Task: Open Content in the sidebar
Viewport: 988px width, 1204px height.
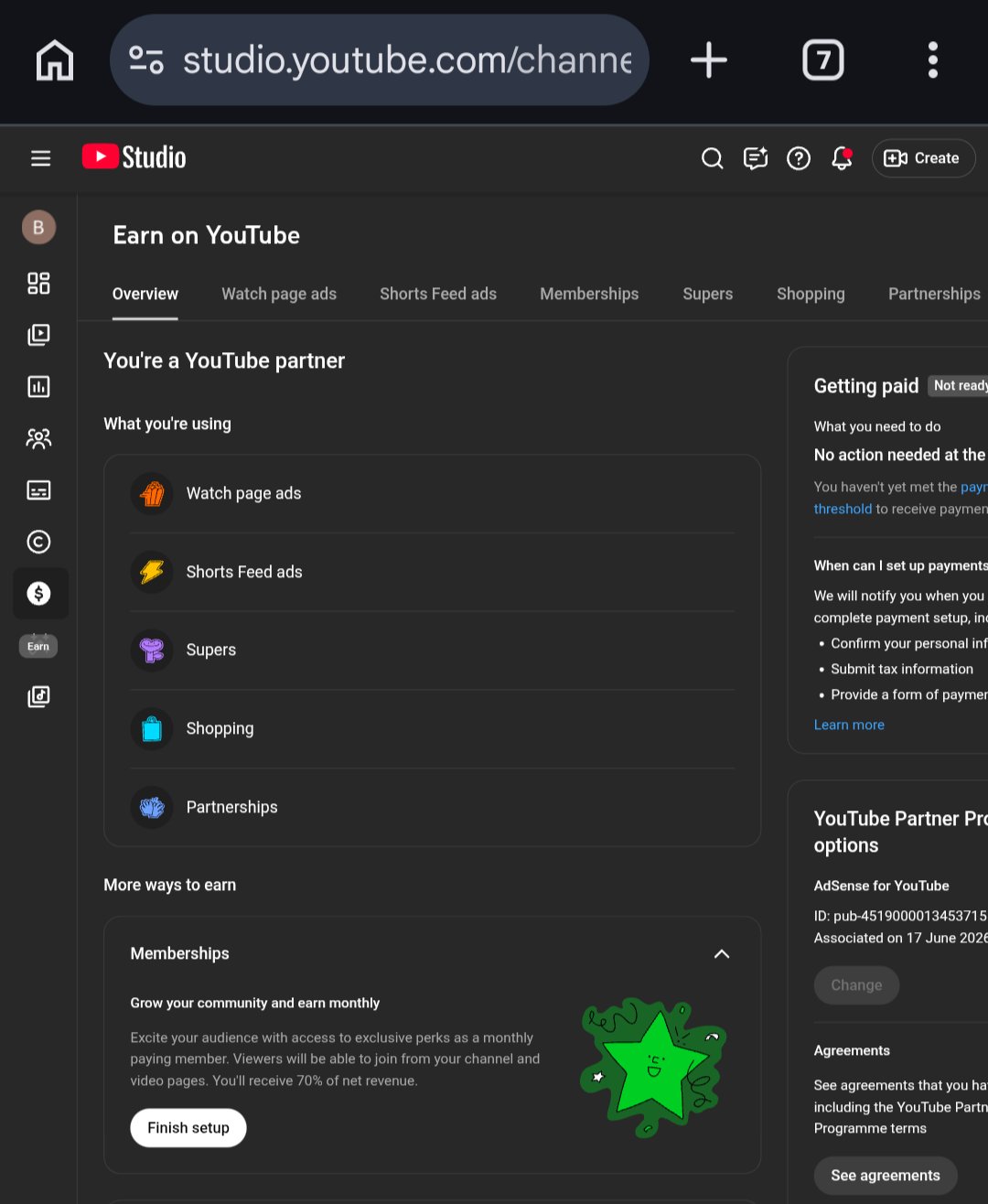Action: (x=38, y=335)
